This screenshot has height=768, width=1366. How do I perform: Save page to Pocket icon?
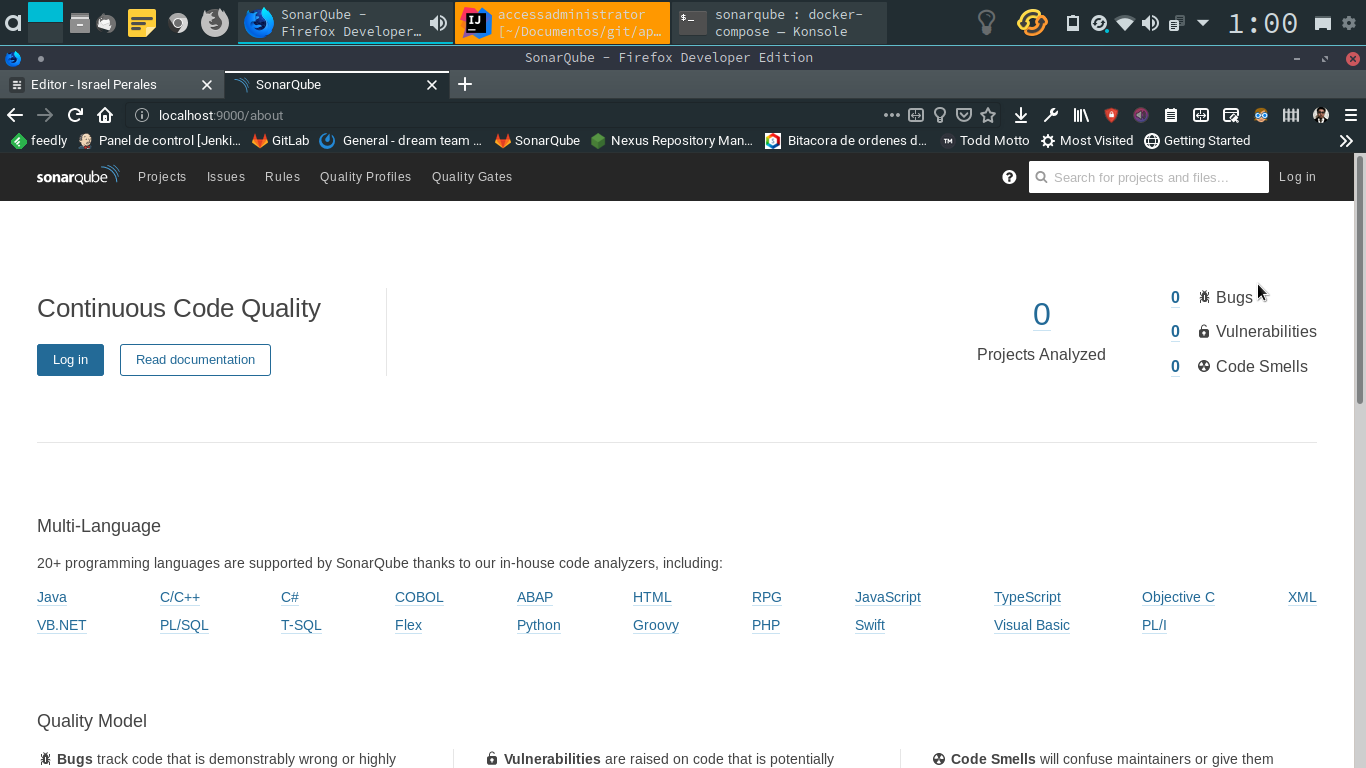[964, 115]
